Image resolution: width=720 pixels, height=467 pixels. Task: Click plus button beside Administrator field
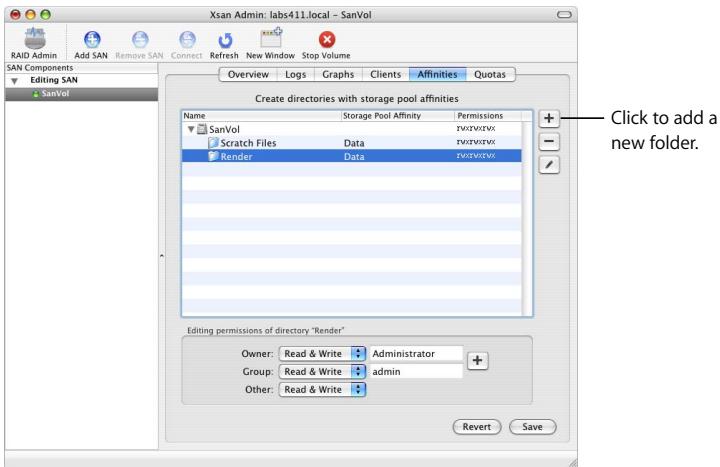(x=478, y=360)
